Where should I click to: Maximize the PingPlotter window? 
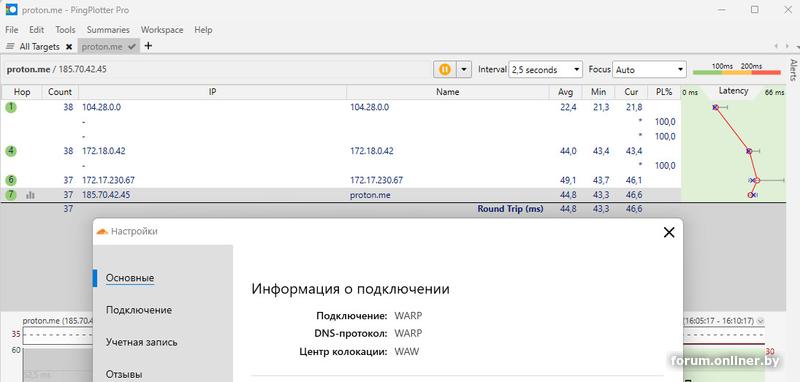coord(755,10)
